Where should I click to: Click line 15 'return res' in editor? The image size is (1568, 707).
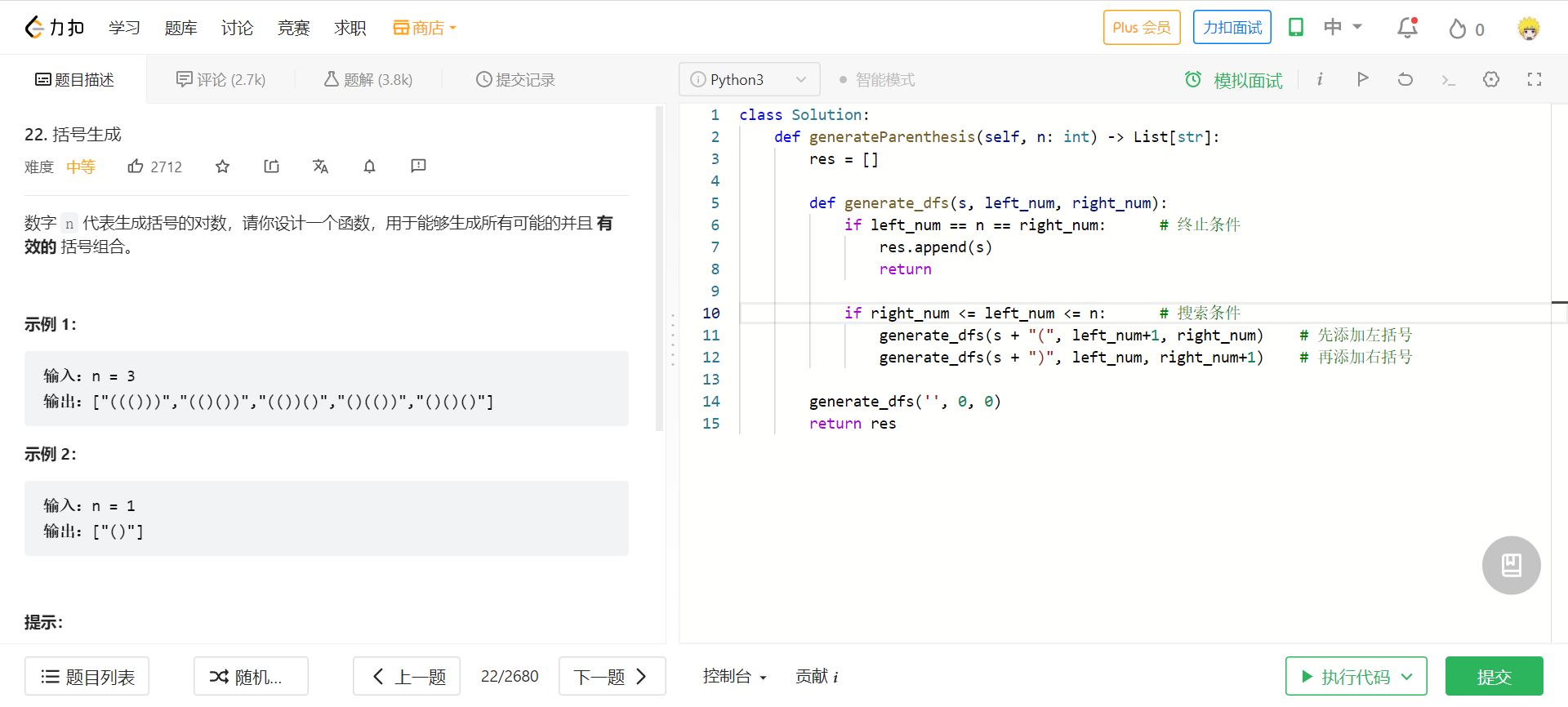coord(853,424)
